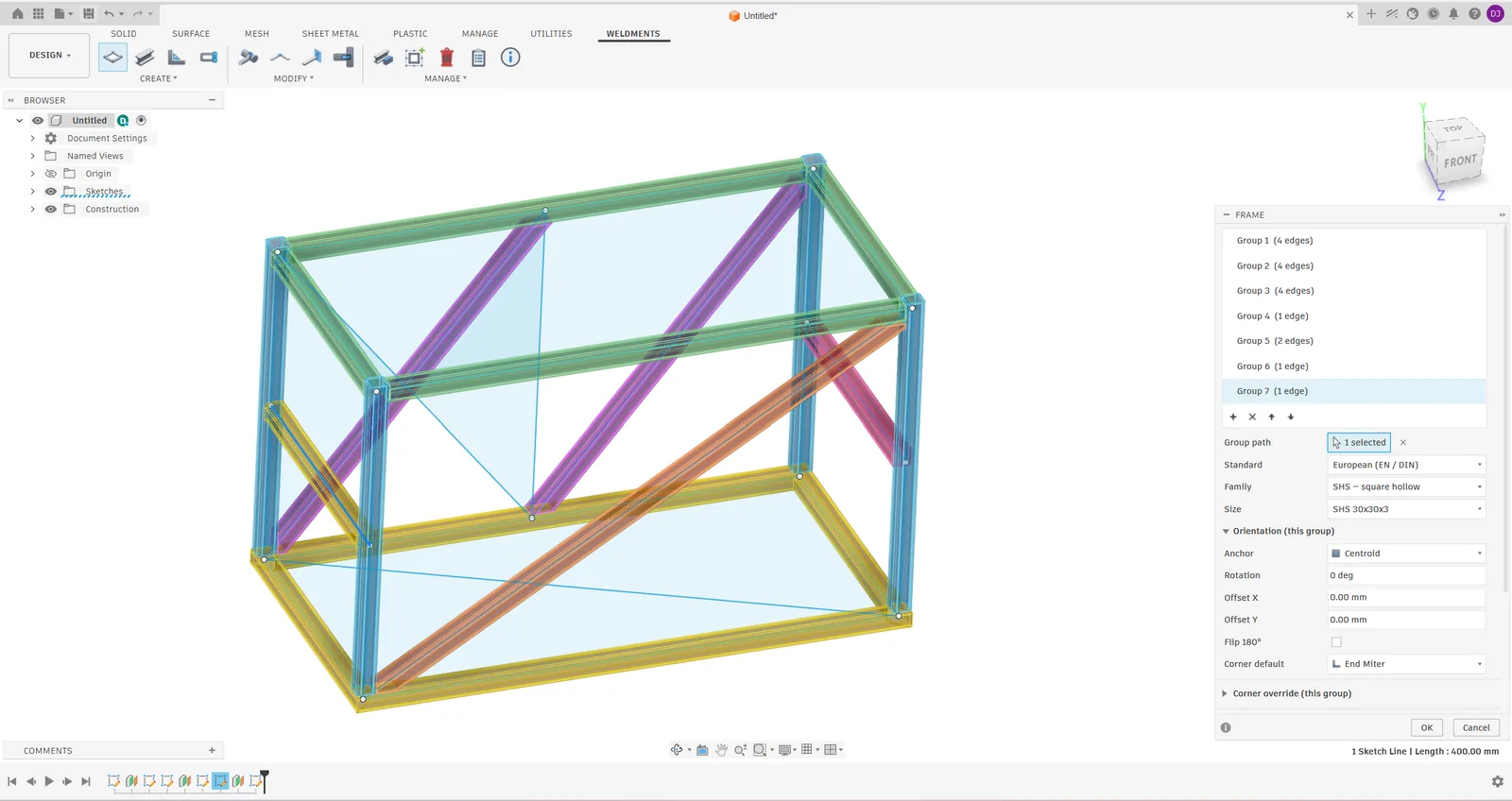Hide the Sketches folder

pyautogui.click(x=51, y=192)
